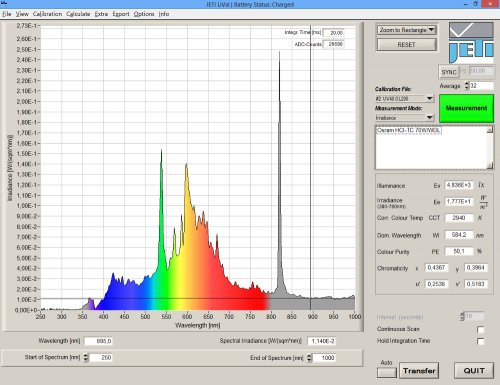Open the Measurement Mode dropdown
The image size is (500, 385).
404,118
